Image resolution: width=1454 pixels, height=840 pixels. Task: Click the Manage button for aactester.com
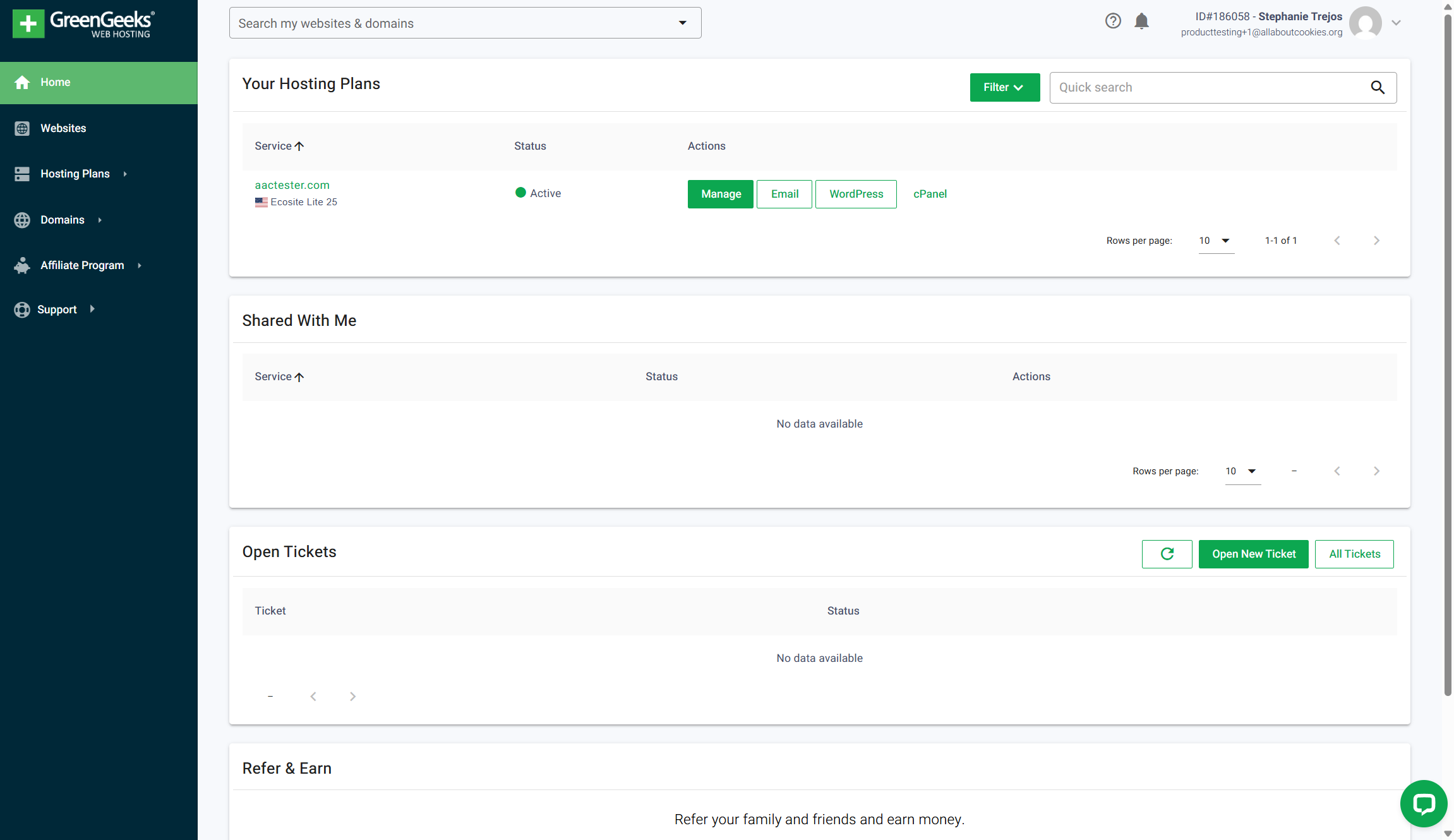point(720,194)
